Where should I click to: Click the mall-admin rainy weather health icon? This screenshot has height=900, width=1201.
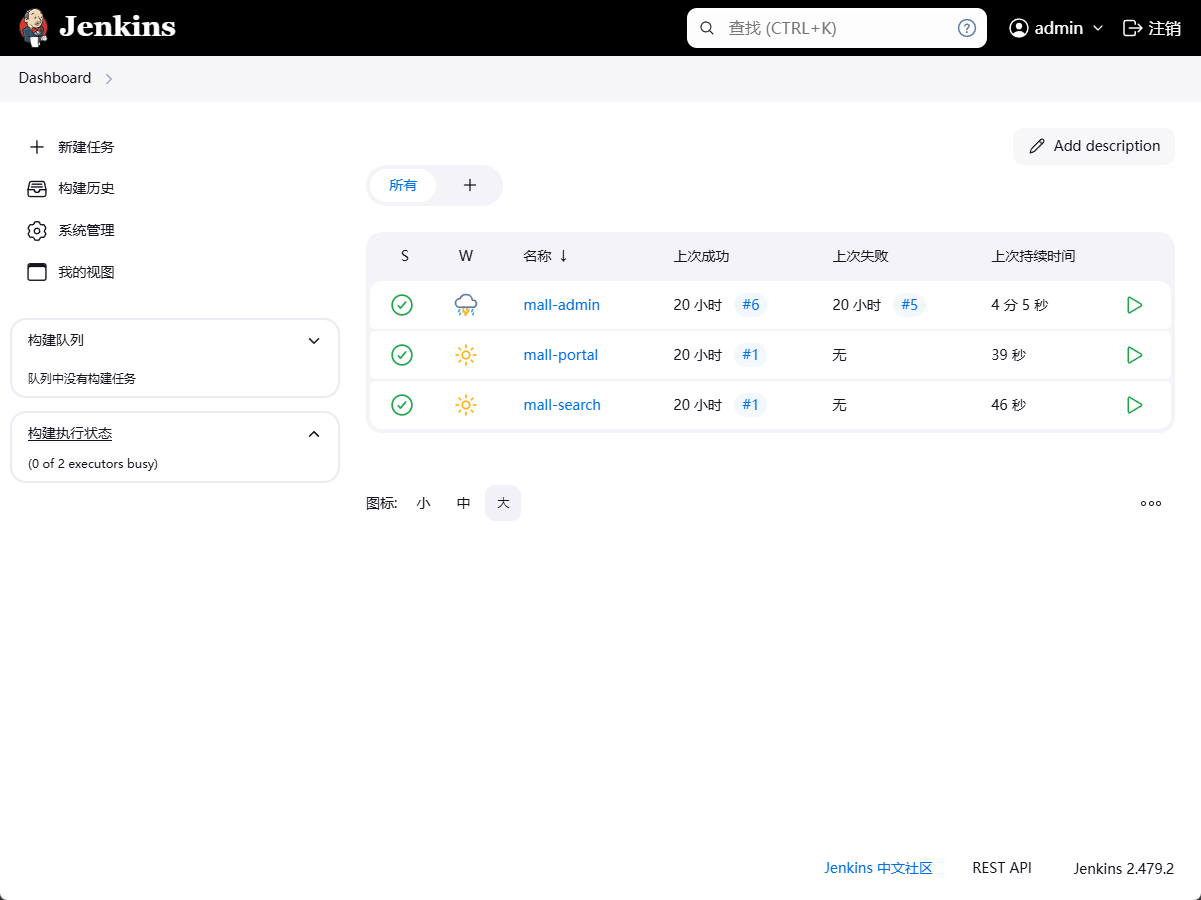point(465,305)
